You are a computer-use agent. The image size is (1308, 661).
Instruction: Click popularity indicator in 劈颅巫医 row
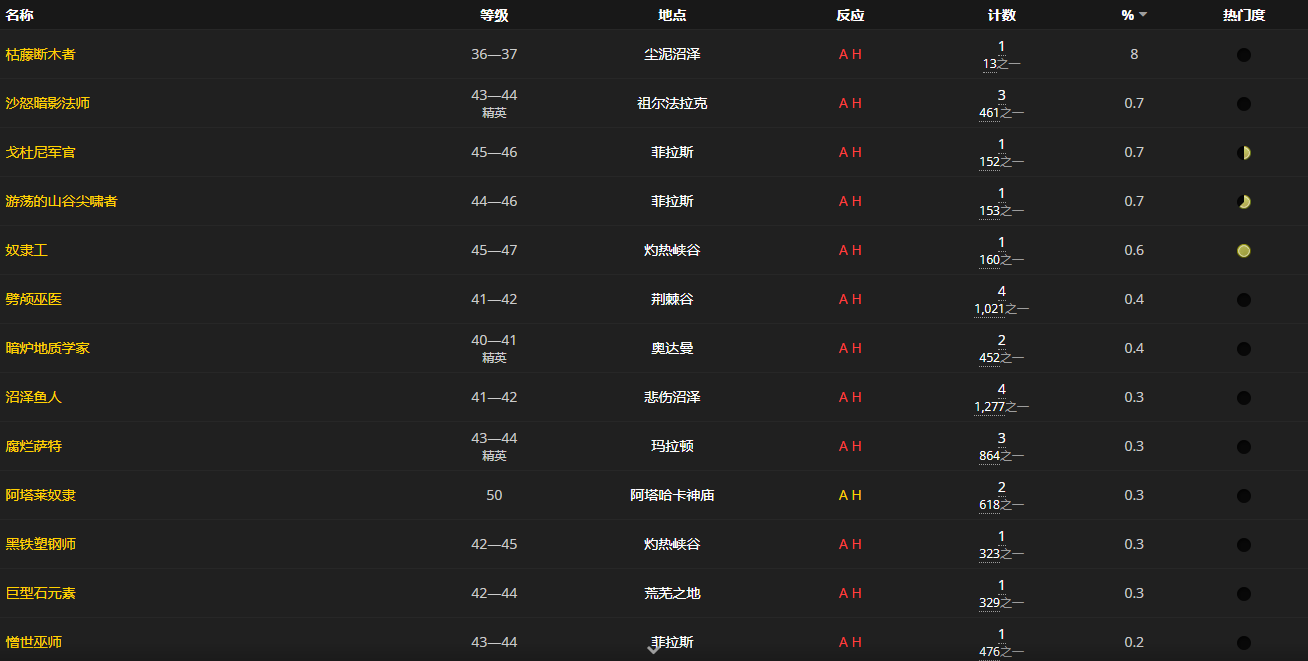click(1244, 300)
